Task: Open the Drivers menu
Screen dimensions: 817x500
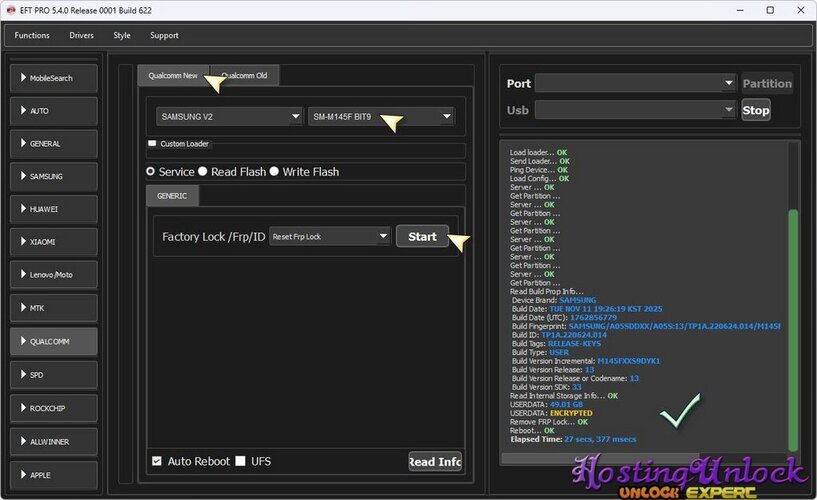Action: click(81, 35)
